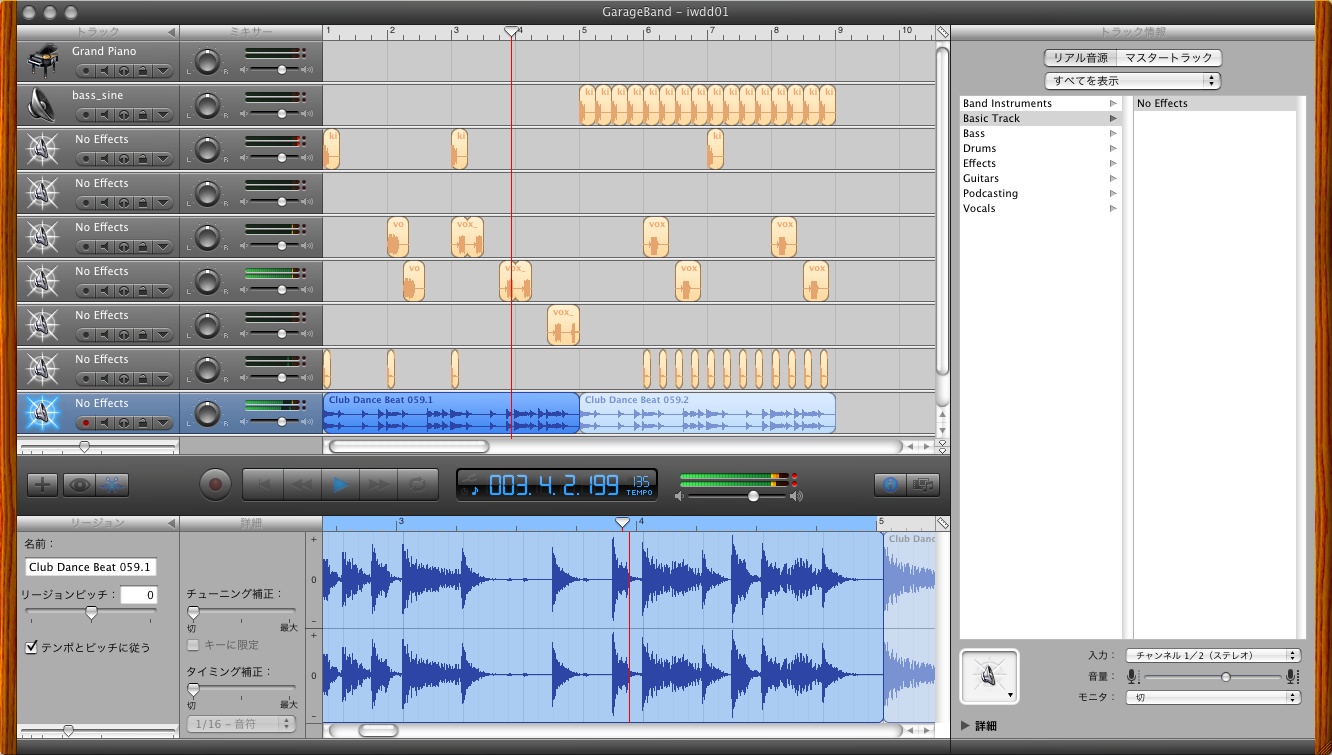Toggle the cycle region loop button

417,485
